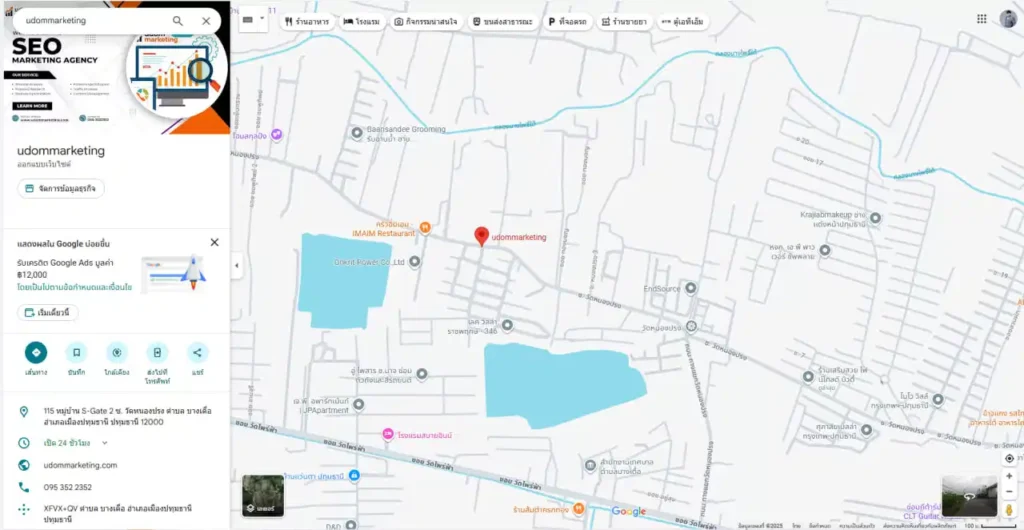Copy the XFVX+QV plus code text
Screen dimensions: 1024x530
[118, 514]
